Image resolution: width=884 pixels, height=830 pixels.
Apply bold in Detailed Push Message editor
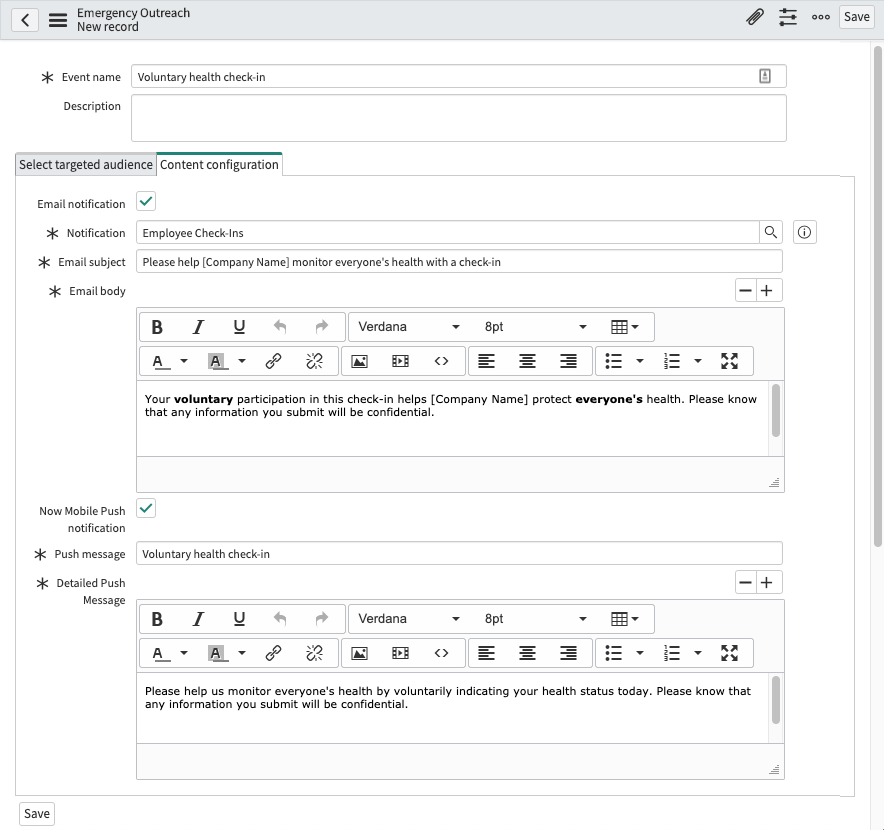coord(157,619)
